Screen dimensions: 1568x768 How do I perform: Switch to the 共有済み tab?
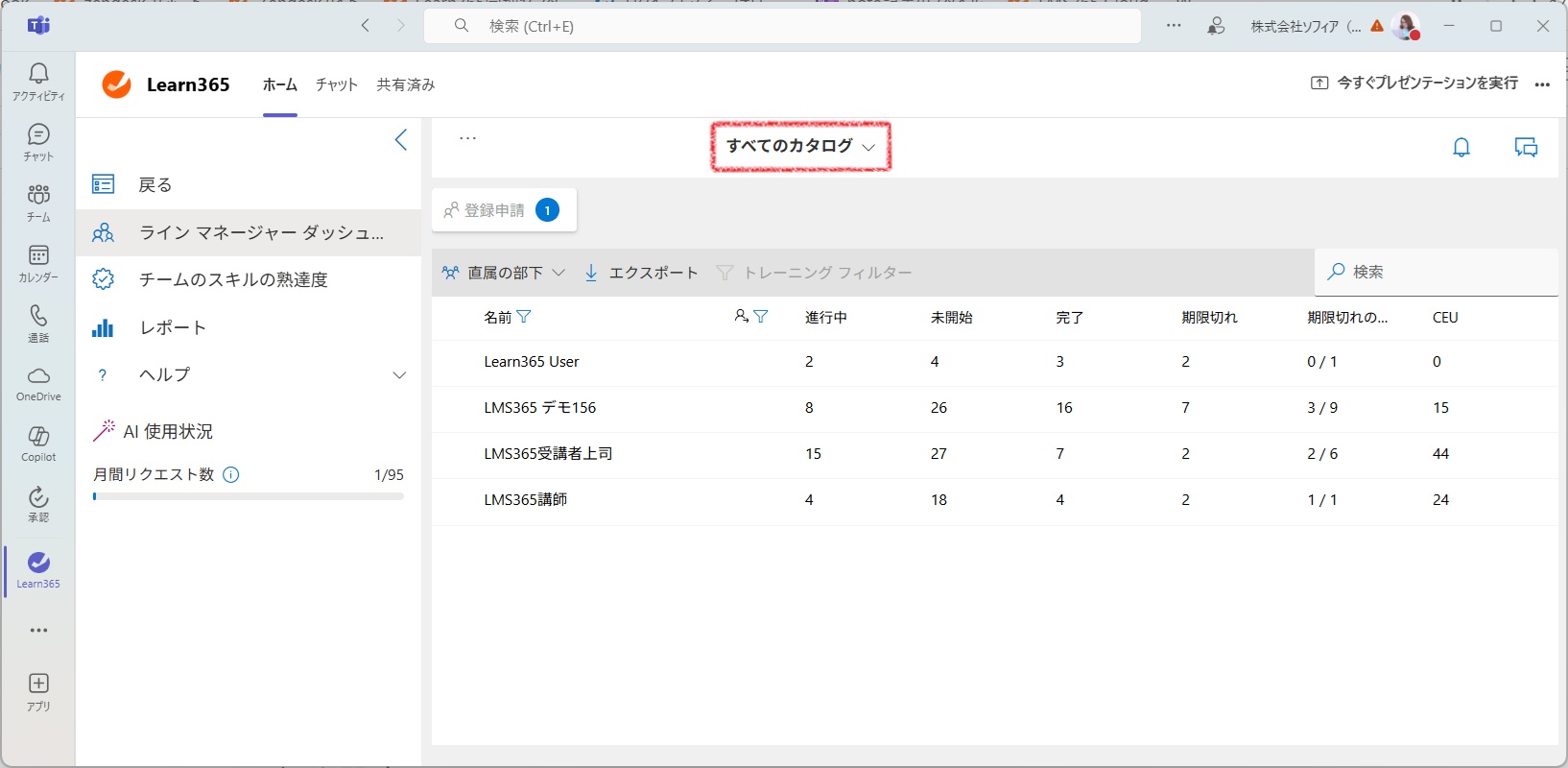click(406, 84)
